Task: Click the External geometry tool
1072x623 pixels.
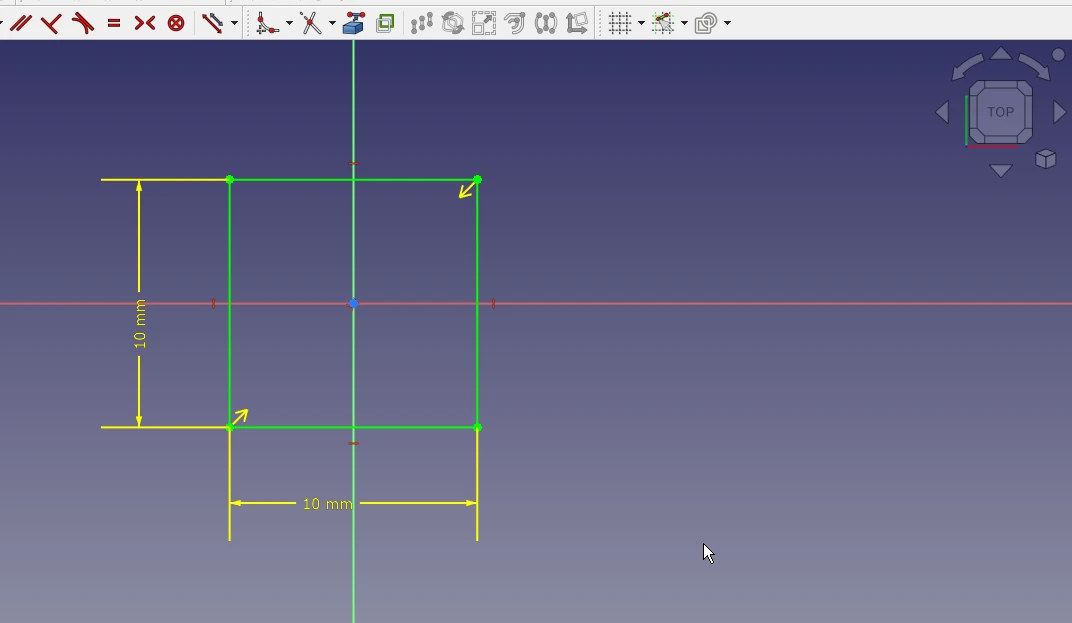Action: pos(354,23)
